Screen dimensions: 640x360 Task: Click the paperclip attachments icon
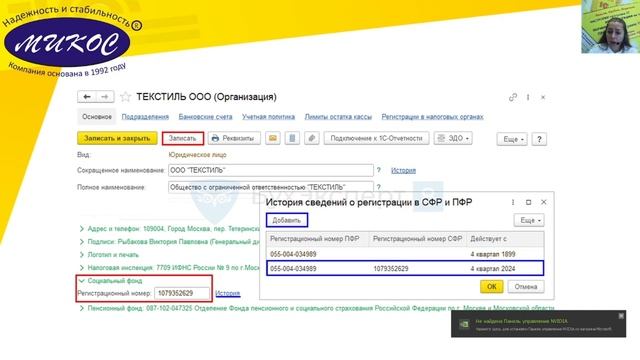312,138
